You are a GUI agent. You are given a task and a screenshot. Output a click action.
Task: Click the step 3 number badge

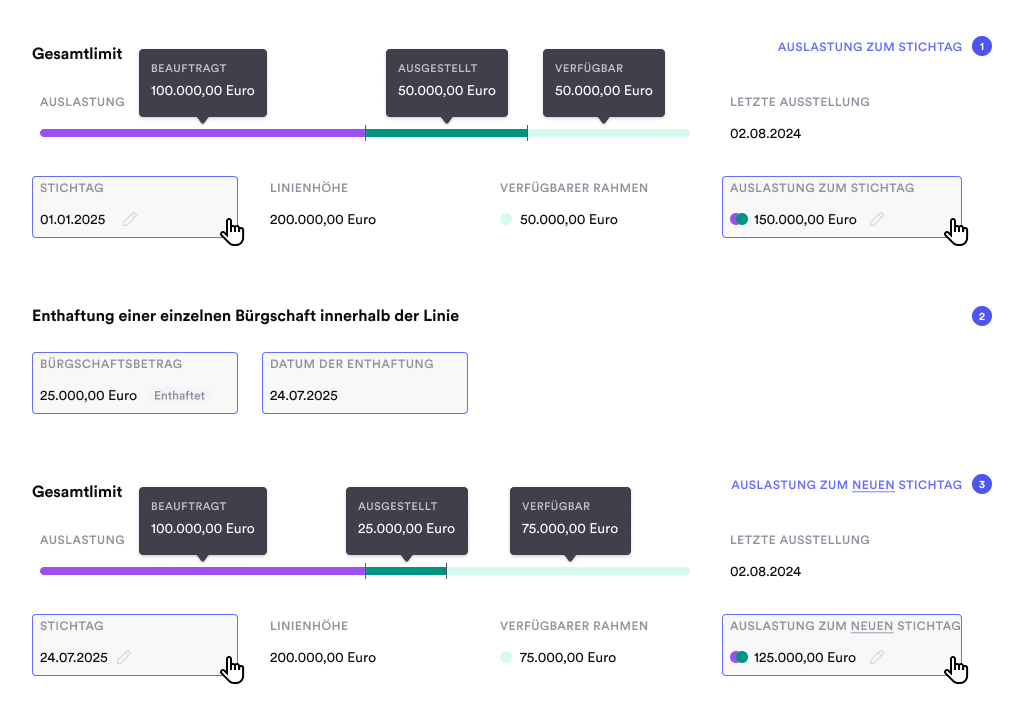(982, 484)
